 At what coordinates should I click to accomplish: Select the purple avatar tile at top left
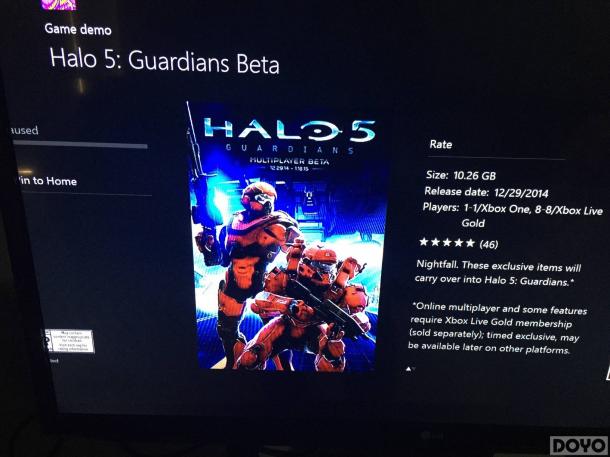click(x=59, y=4)
